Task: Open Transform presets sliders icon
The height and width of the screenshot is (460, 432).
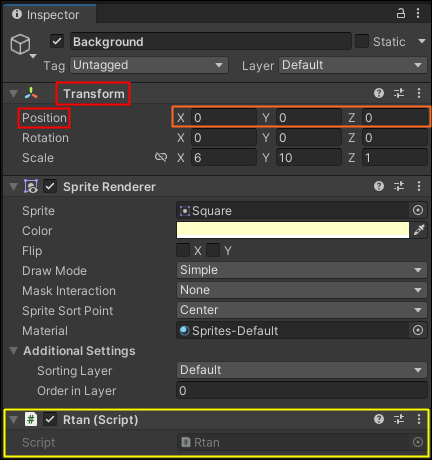Action: [x=399, y=93]
